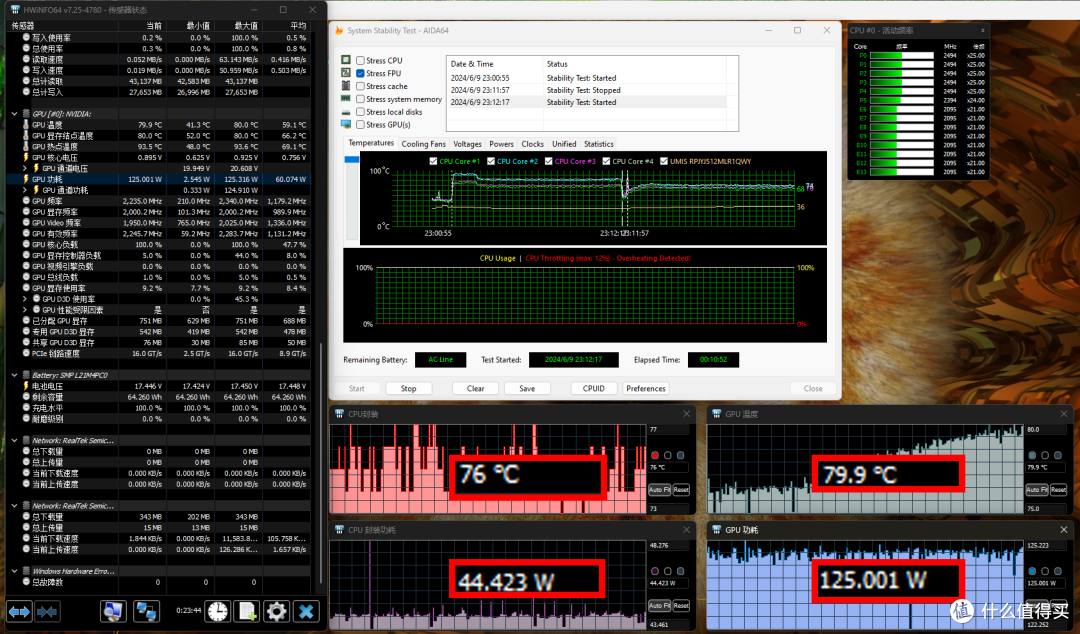Enable the Stress CPU checkbox
This screenshot has height=634, width=1080.
pos(360,61)
